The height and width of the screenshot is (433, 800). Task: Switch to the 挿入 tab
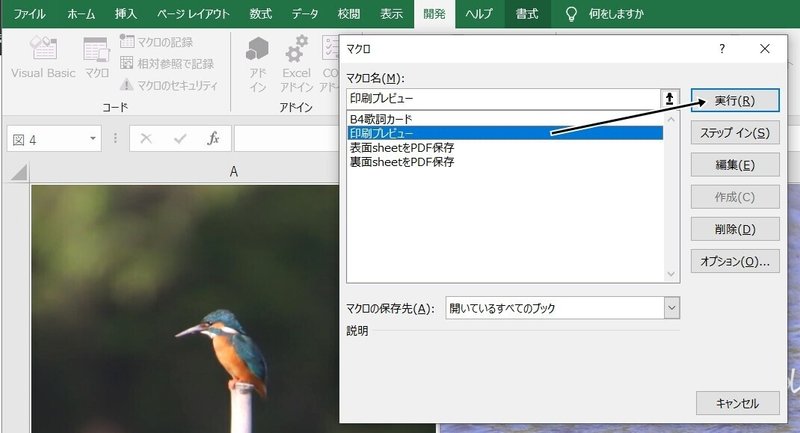[x=126, y=14]
